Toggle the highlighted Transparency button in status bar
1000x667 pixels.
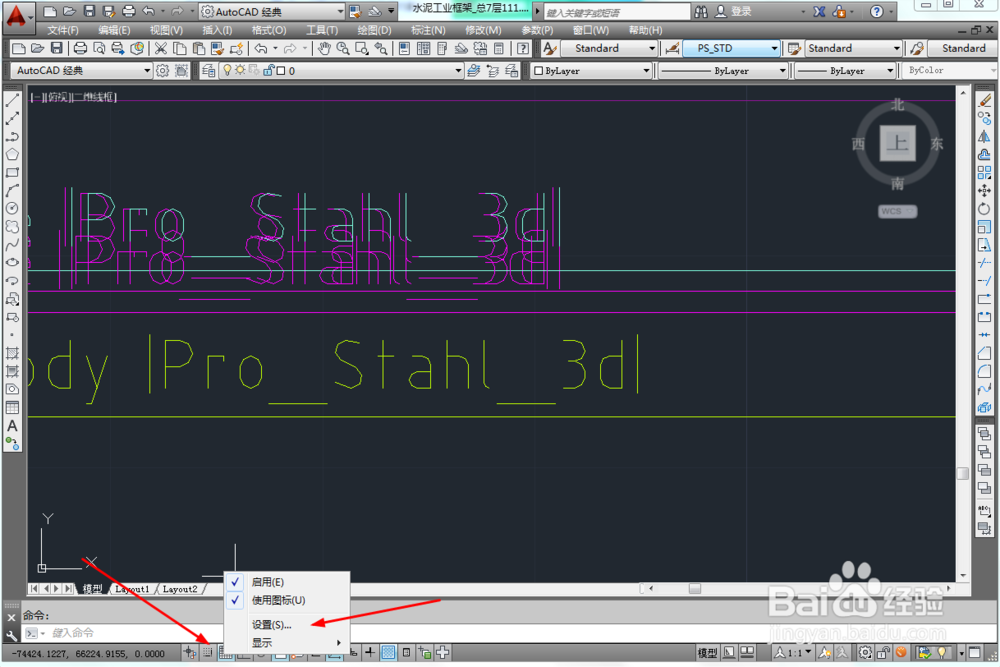pos(388,652)
